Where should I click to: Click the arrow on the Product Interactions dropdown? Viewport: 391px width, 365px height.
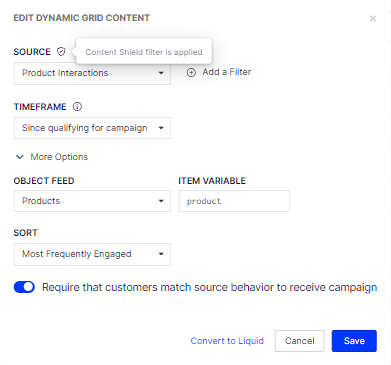pos(161,73)
